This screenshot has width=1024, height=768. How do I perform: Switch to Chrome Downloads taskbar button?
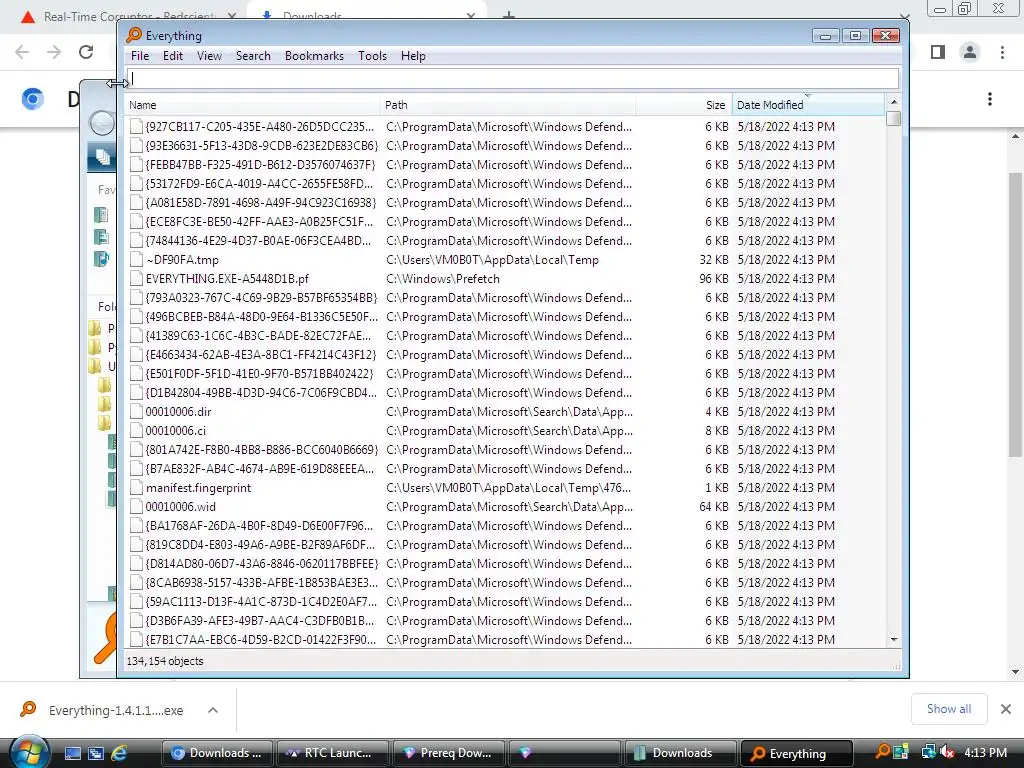coord(217,753)
